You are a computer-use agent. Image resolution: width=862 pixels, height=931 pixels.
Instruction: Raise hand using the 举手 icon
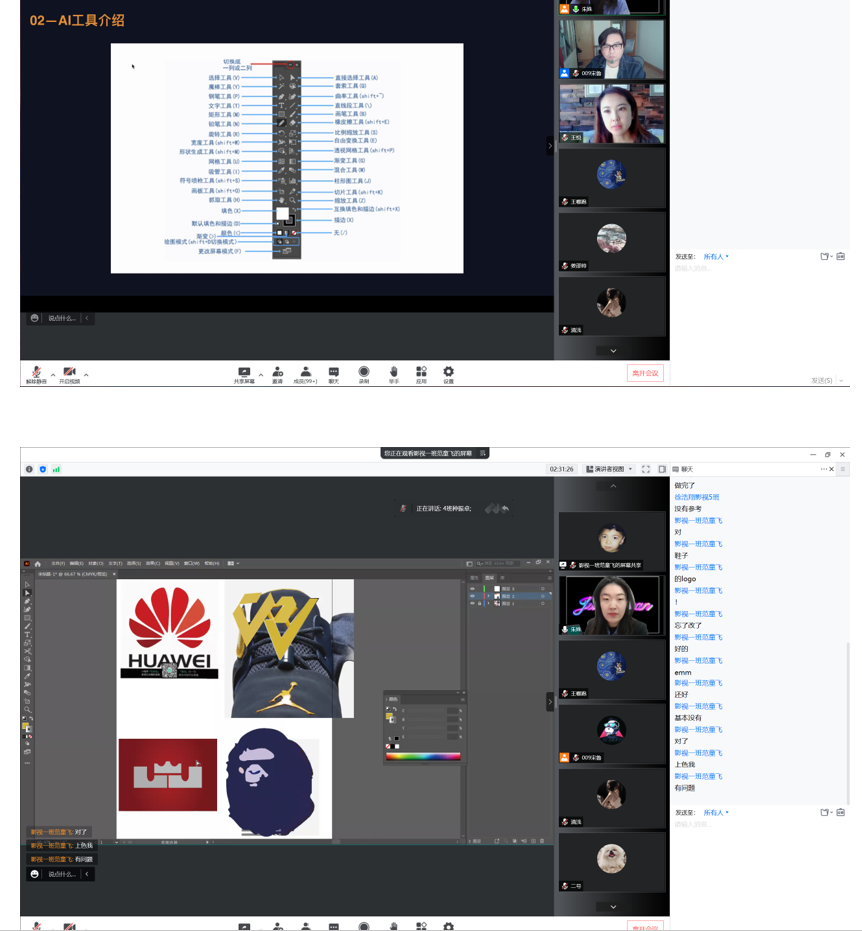coord(393,372)
